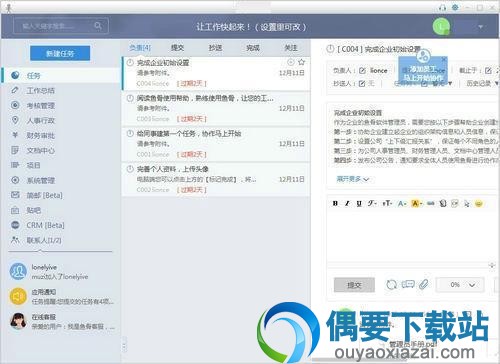Click the 新建任务 button
500x364 pixels.
coord(60,53)
